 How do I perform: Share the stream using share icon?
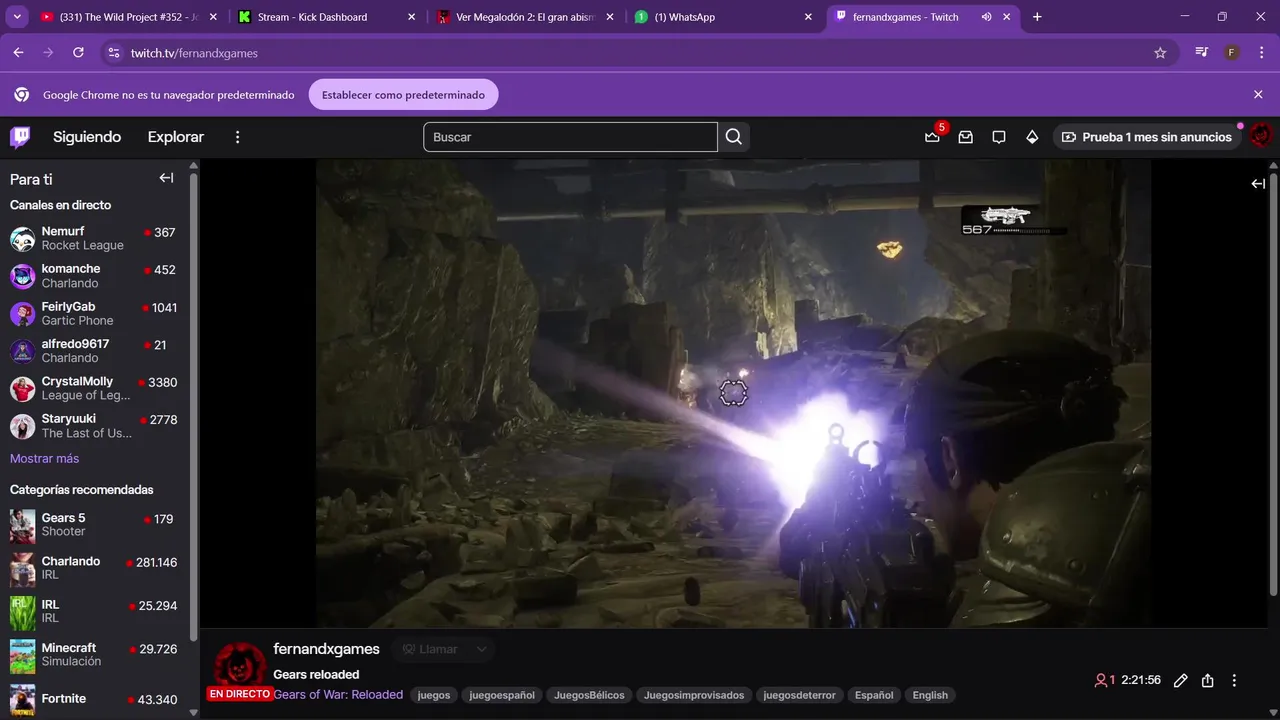[x=1207, y=680]
